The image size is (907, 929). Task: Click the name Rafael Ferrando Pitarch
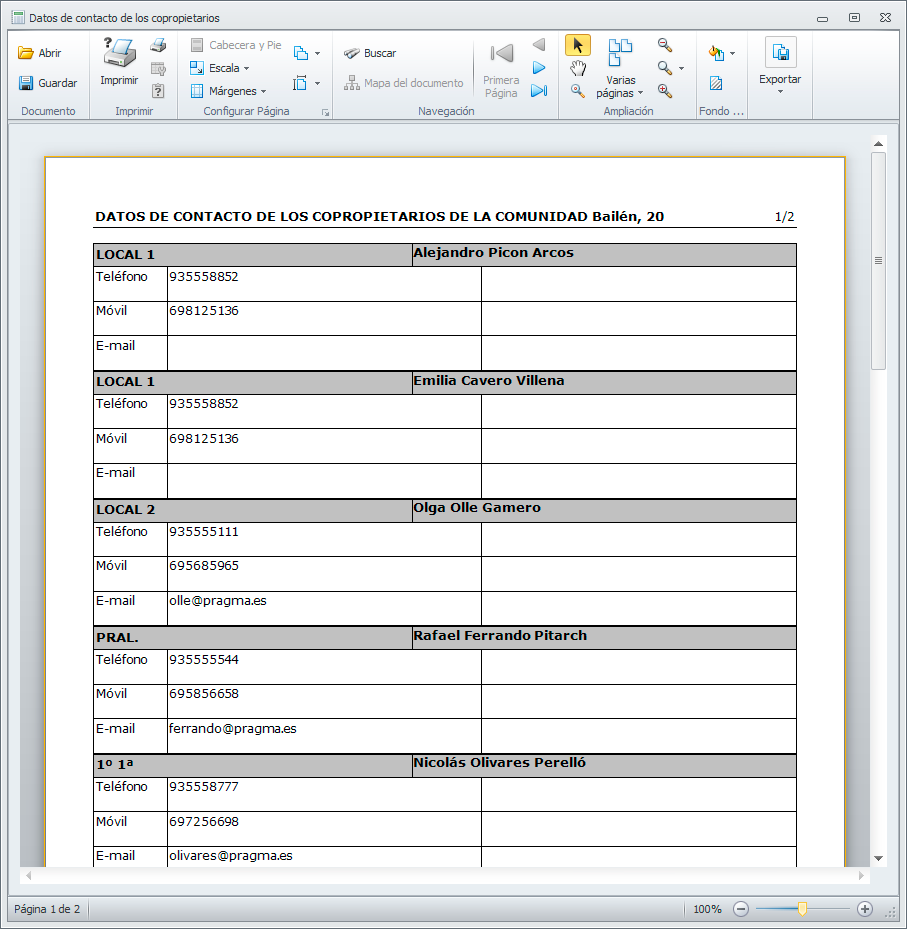click(500, 636)
